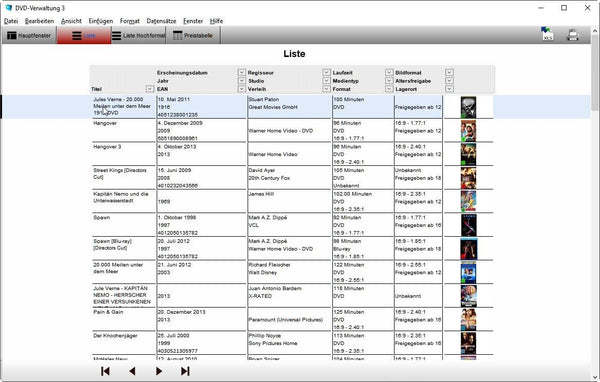Select the title 'Hangover 3'

click(107, 147)
